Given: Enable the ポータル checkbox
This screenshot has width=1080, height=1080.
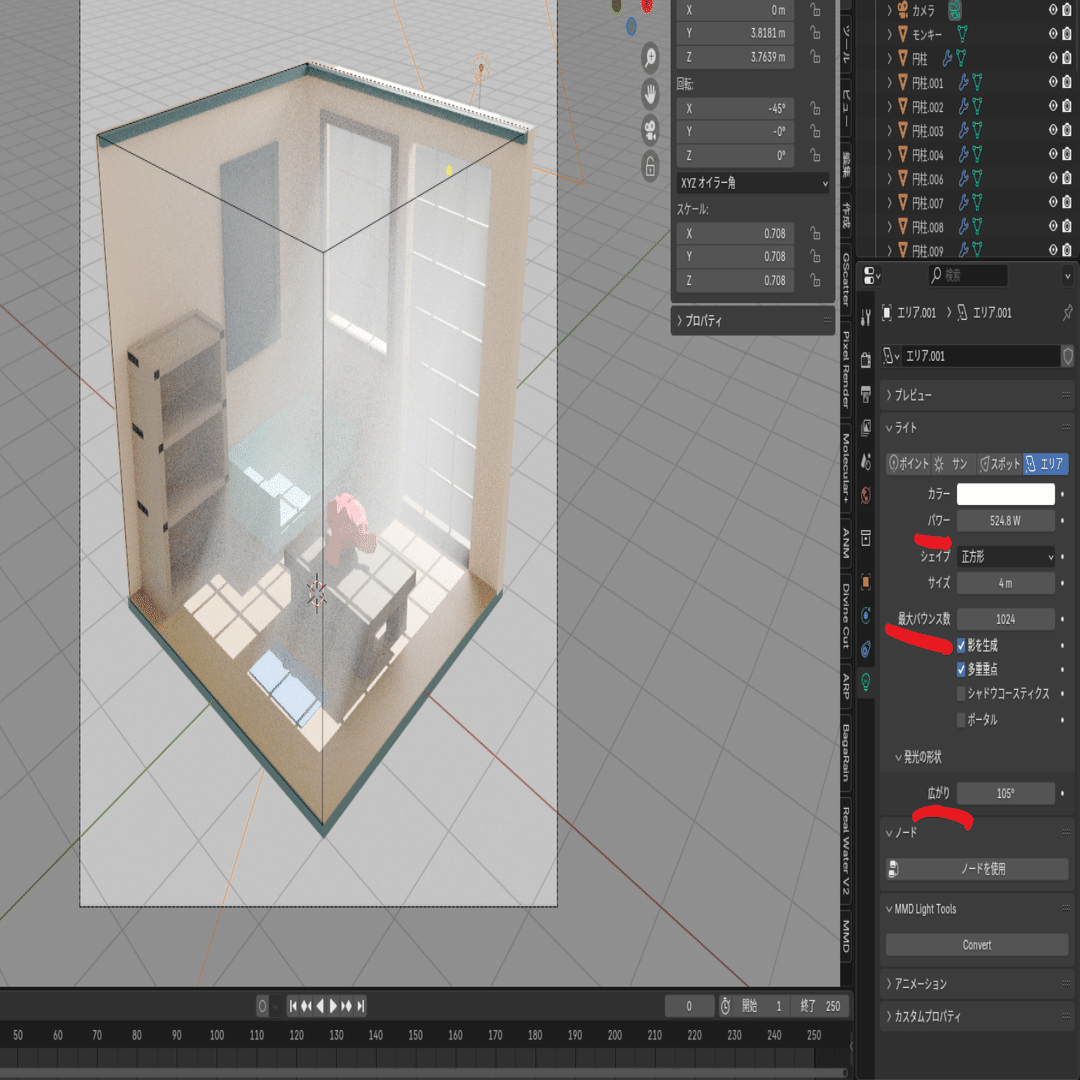Looking at the screenshot, I should tap(961, 720).
